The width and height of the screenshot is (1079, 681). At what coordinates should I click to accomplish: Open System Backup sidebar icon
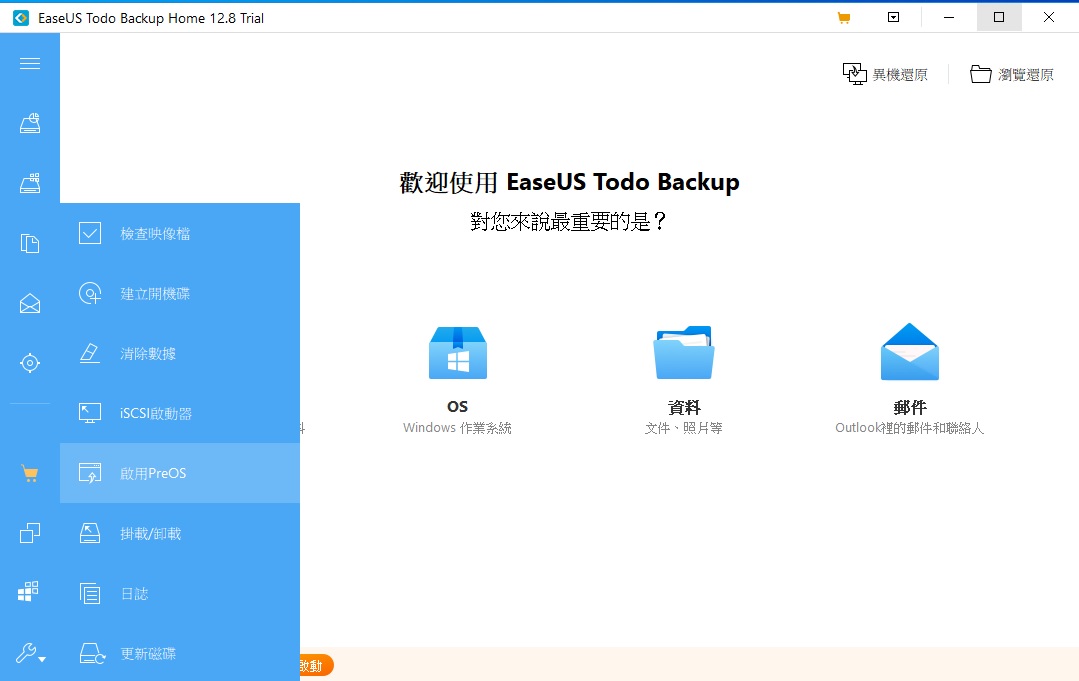pos(30,183)
